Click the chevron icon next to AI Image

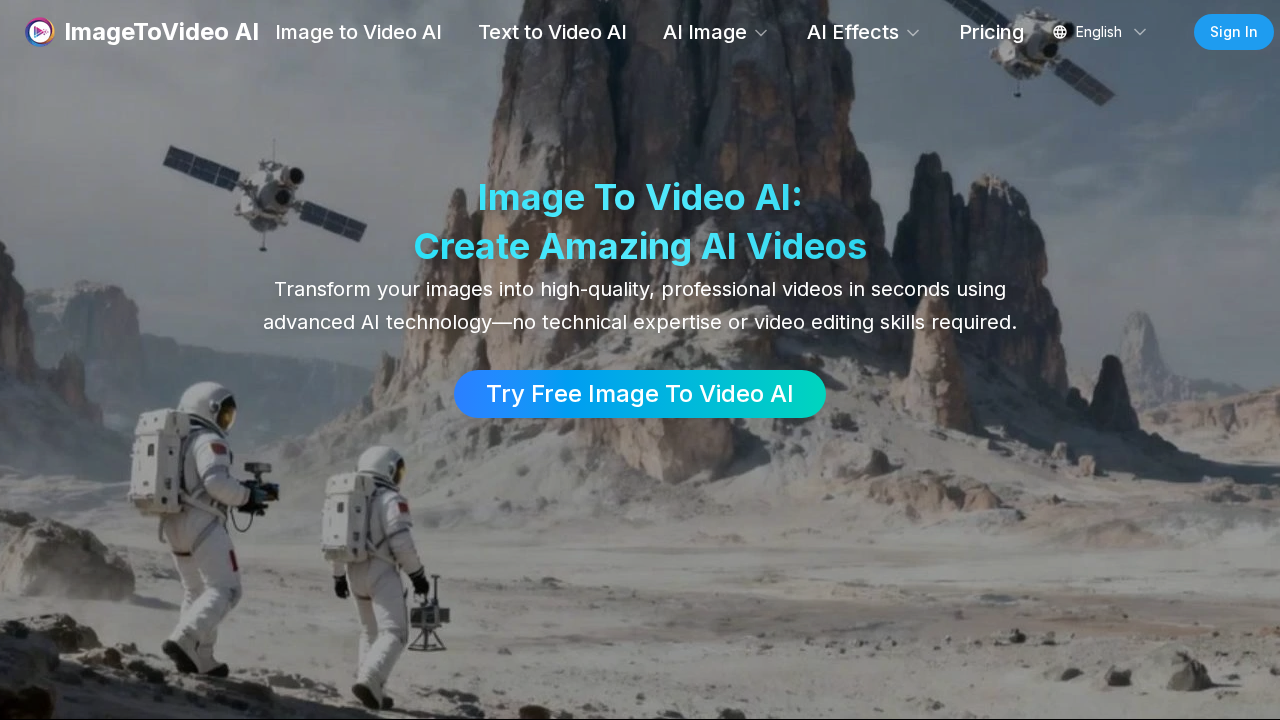pos(761,33)
